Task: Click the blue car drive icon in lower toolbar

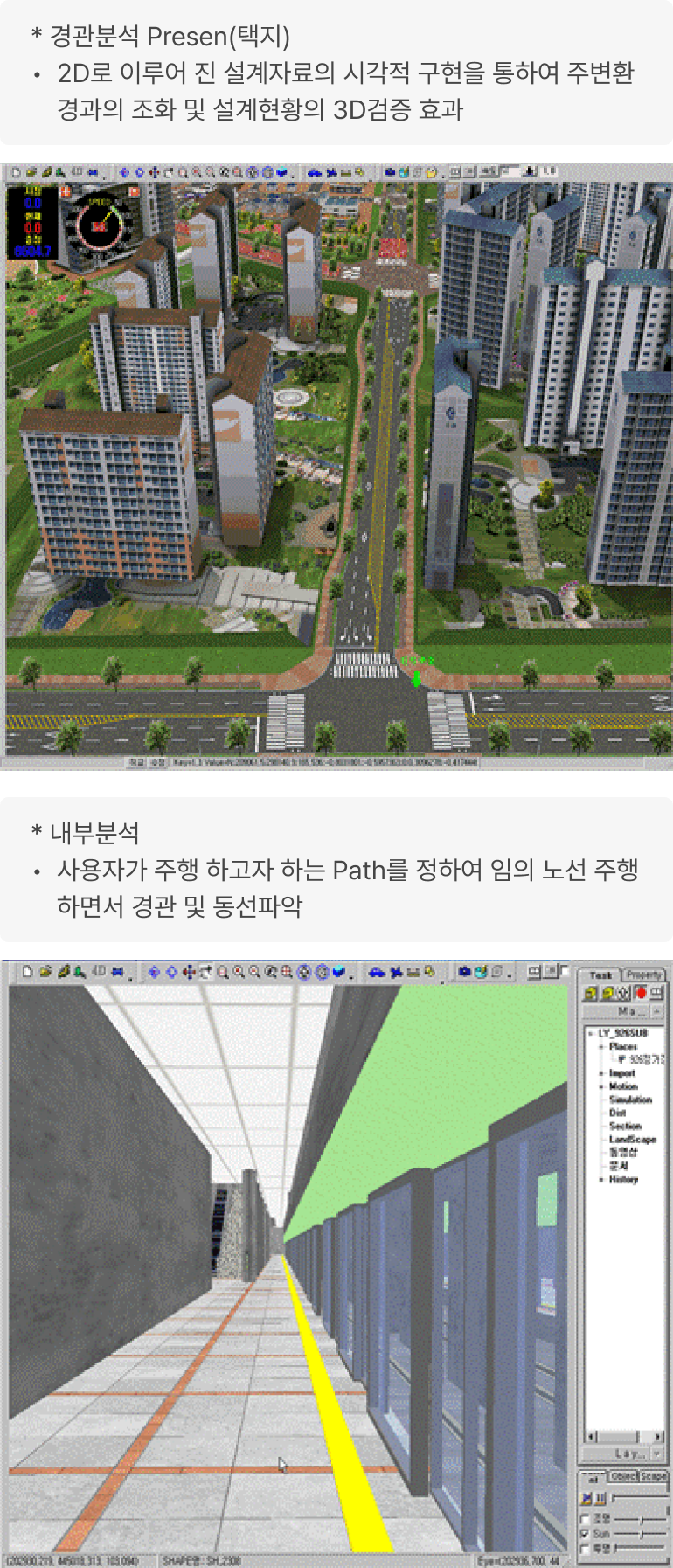Action: coord(377,972)
